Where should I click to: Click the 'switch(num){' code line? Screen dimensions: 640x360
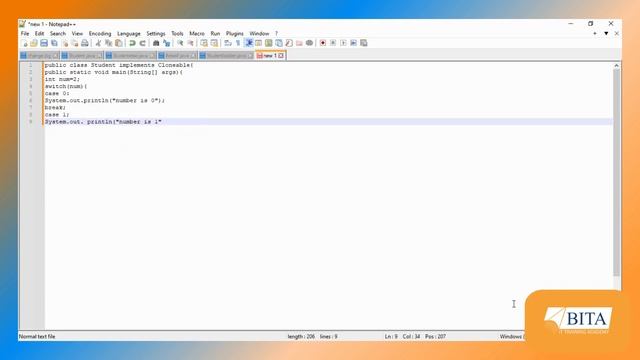tap(66, 86)
